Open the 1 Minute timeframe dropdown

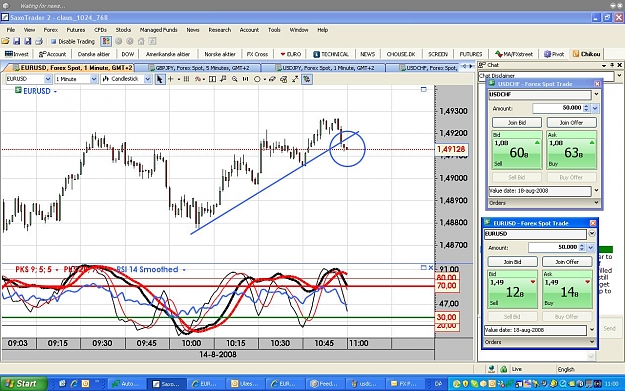coord(94,79)
